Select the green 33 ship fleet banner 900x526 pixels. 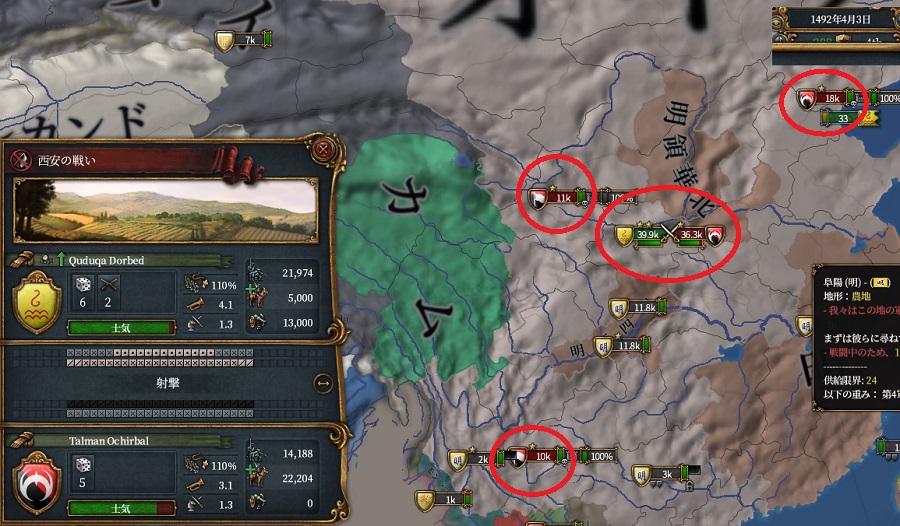coord(843,118)
